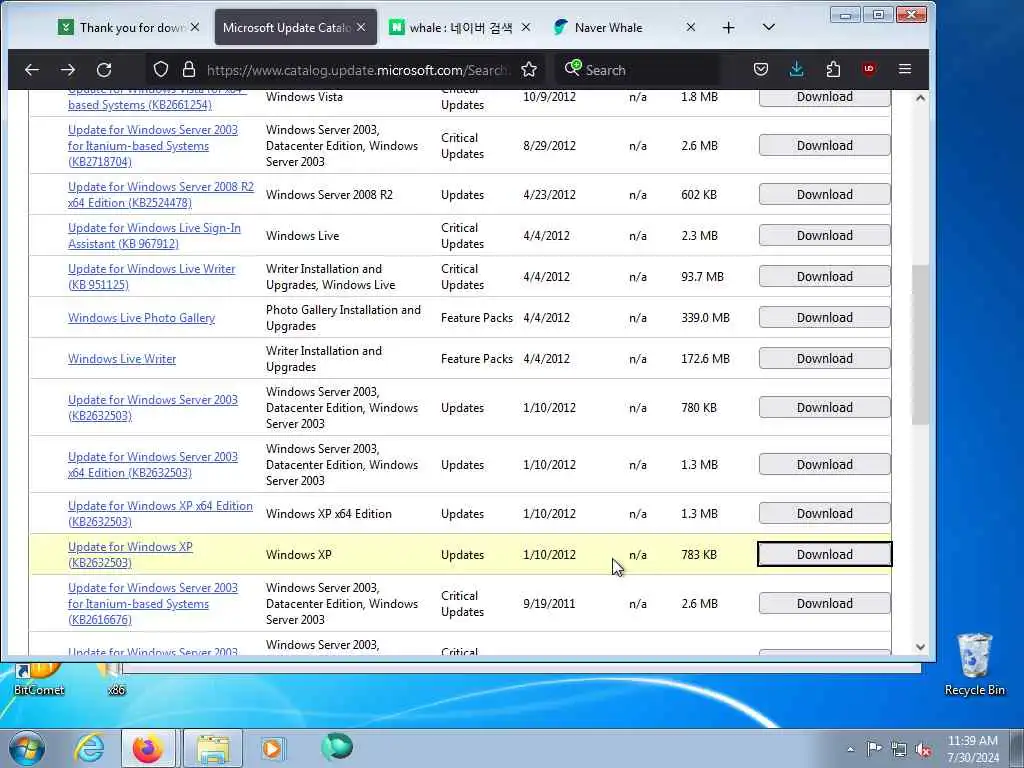Bookmark this page with star icon
The height and width of the screenshot is (768, 1024).
(529, 69)
